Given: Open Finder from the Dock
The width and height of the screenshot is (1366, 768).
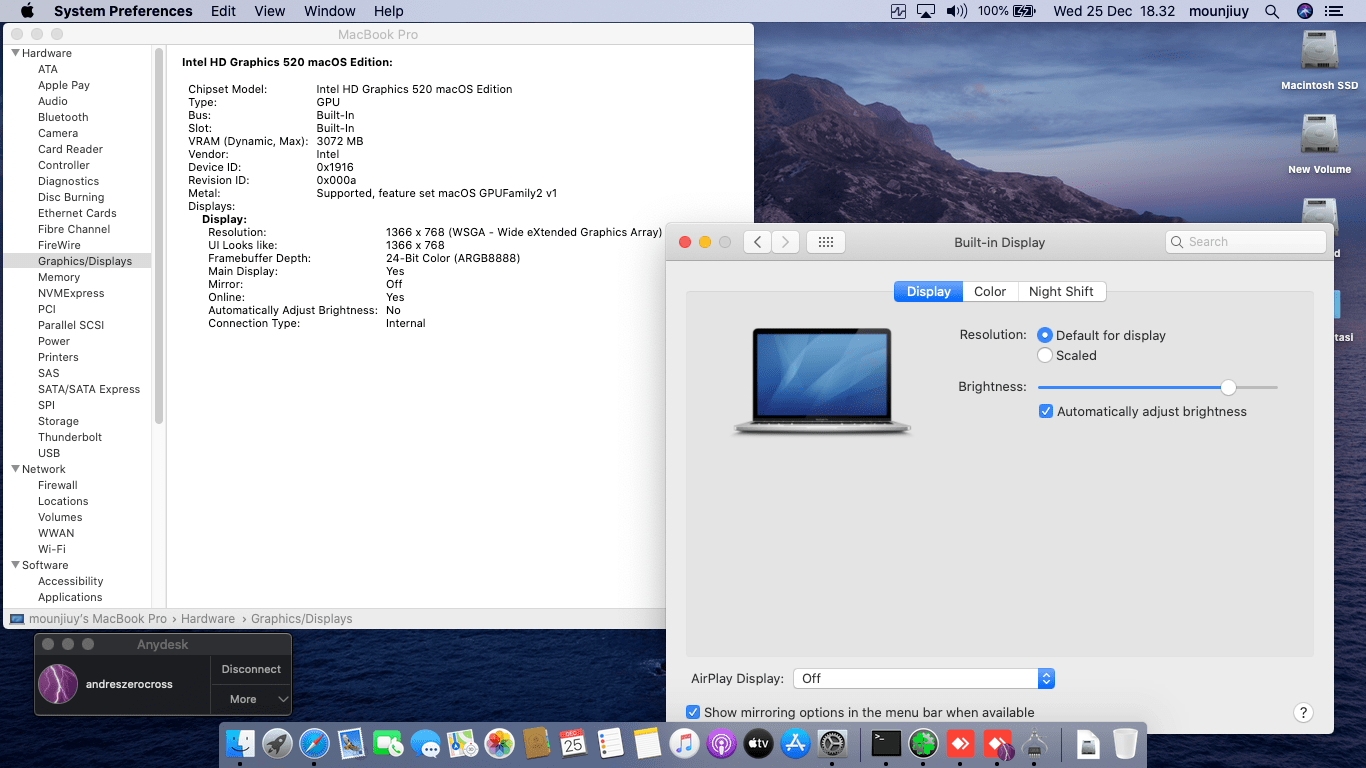Looking at the screenshot, I should 240,743.
